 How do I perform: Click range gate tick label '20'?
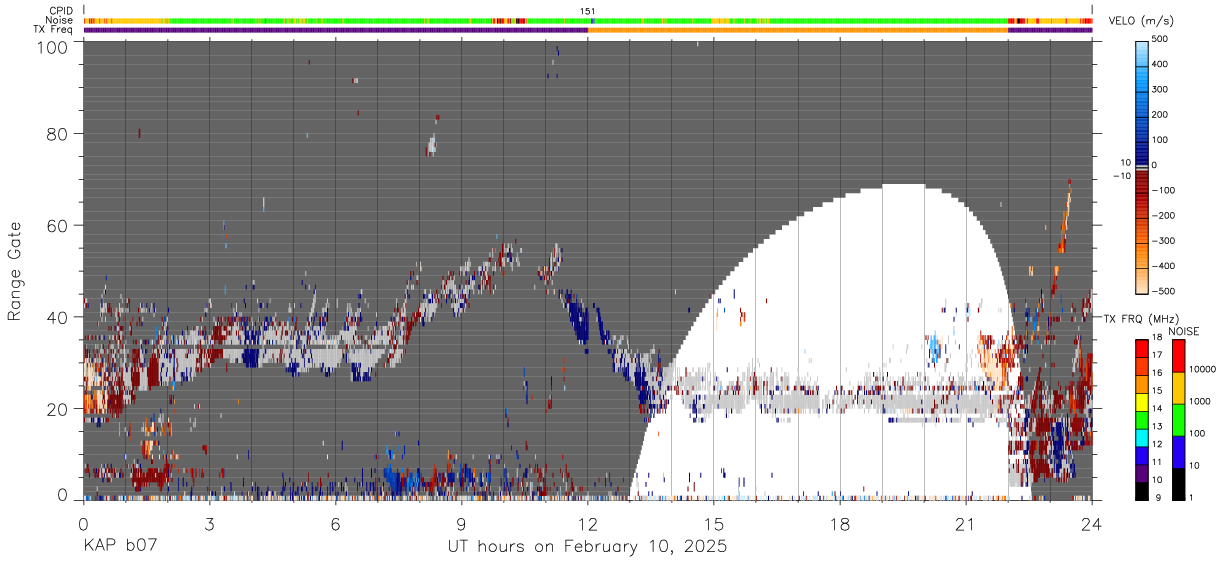click(x=59, y=408)
